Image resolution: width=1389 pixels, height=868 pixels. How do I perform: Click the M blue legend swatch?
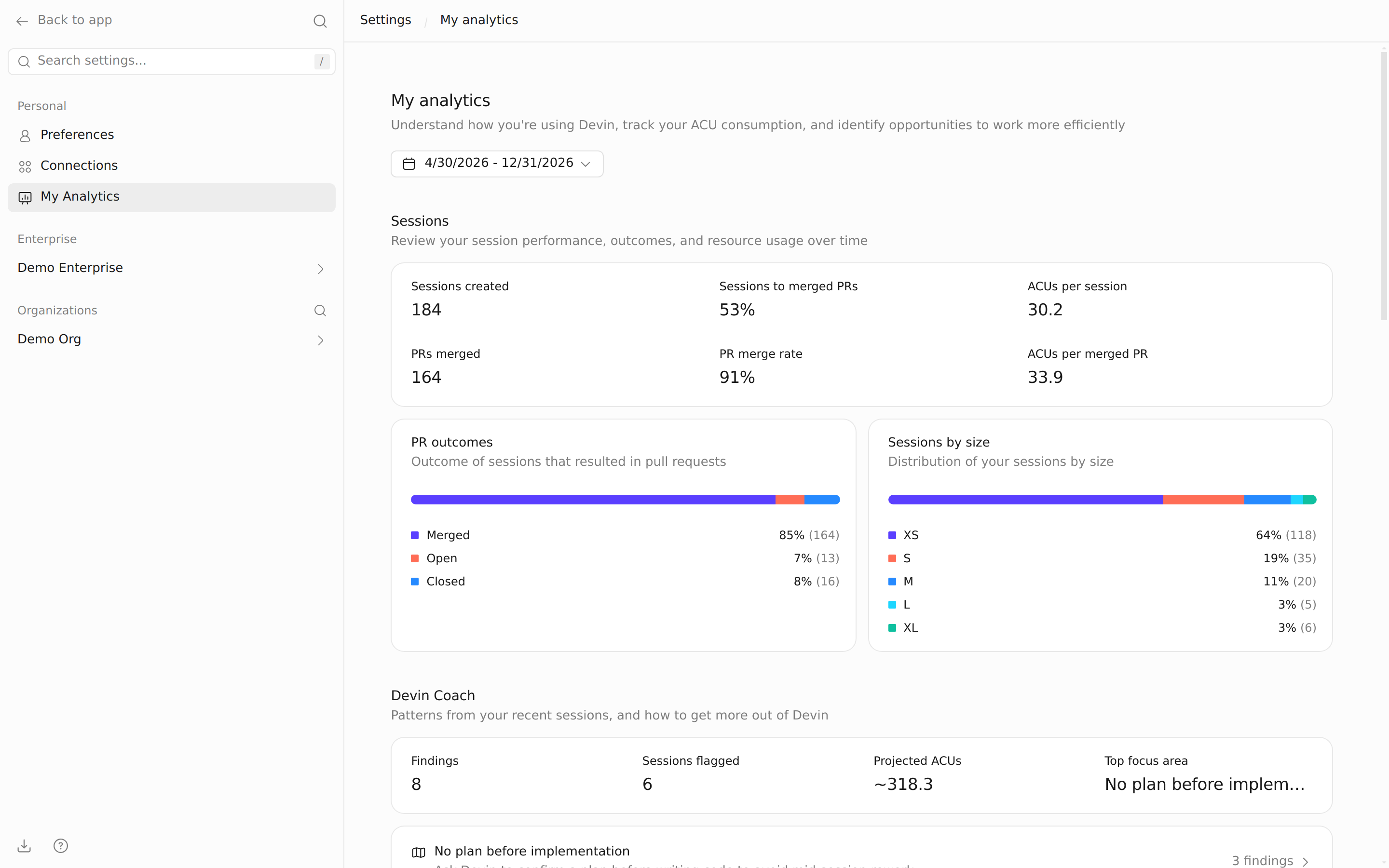coord(892,582)
